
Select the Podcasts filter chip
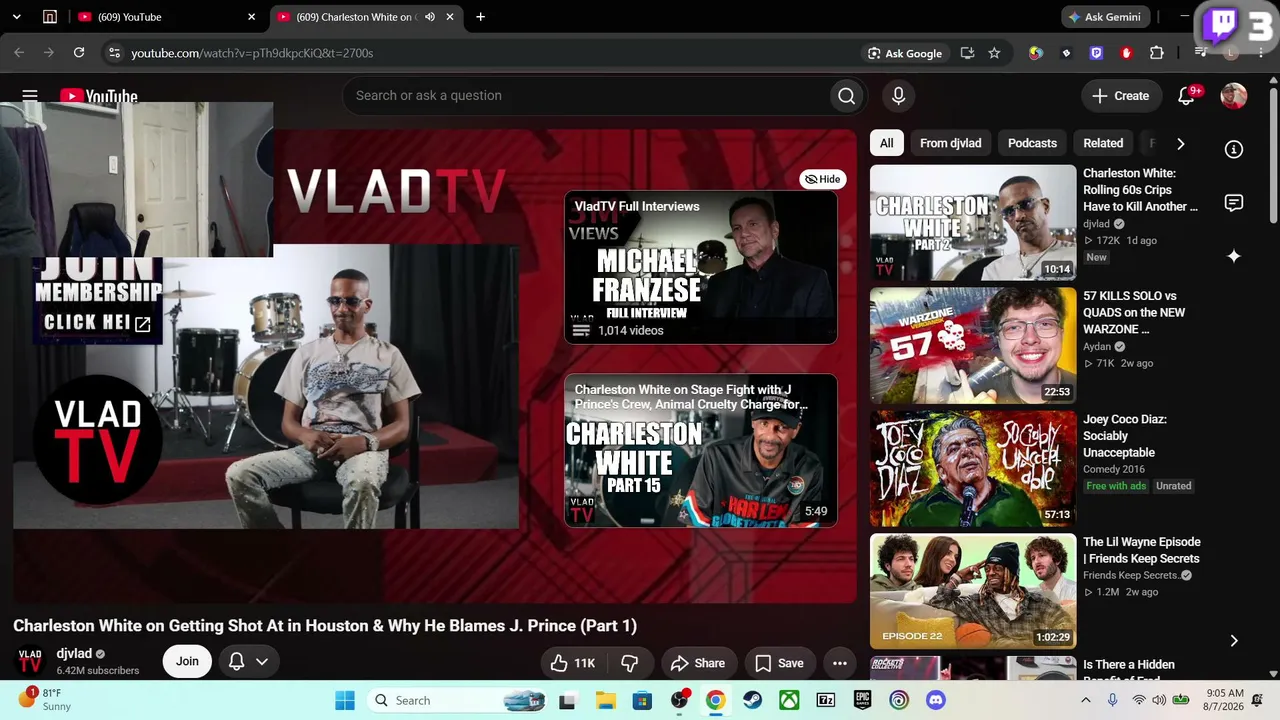tap(1032, 143)
